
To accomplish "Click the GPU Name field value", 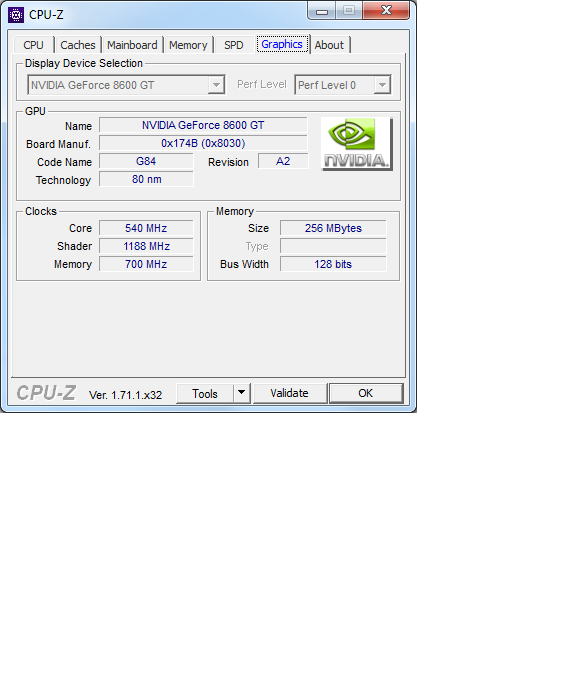I will [203, 125].
